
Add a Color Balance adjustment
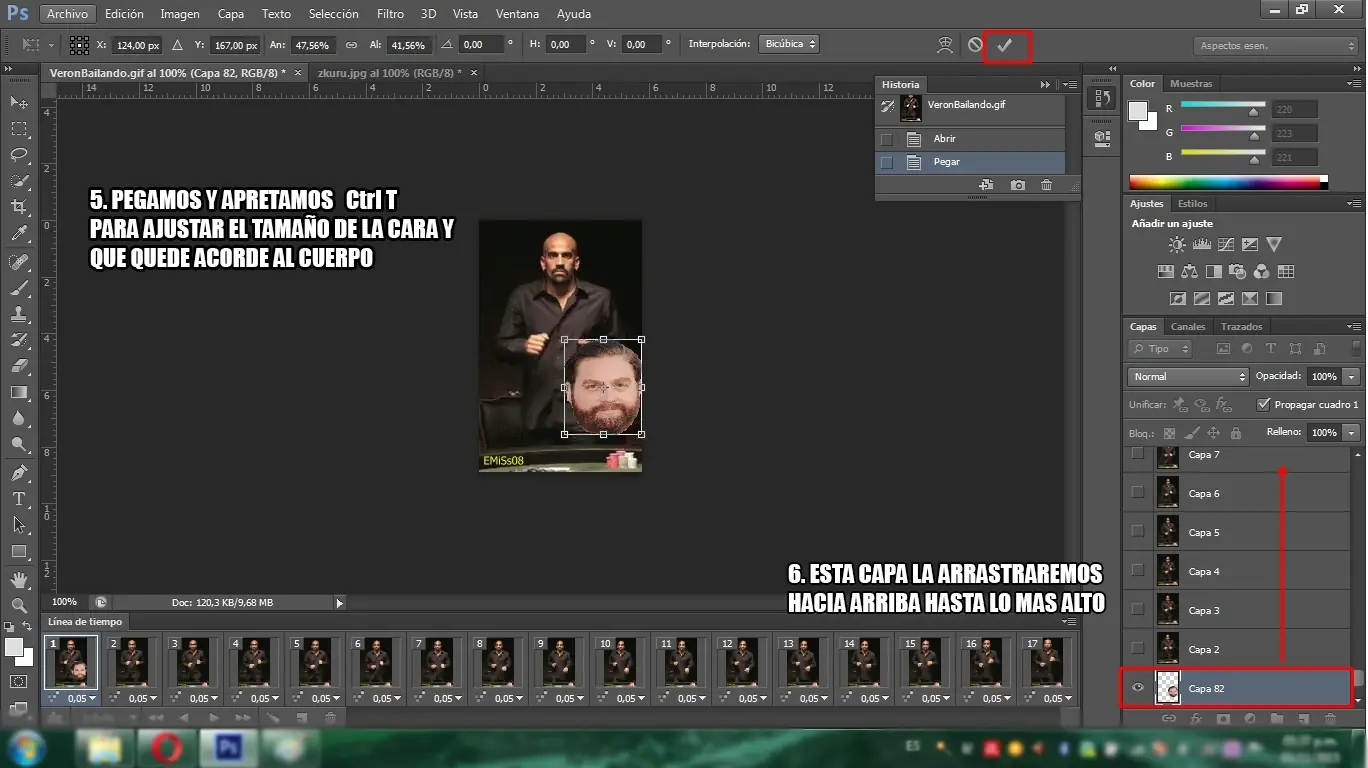click(x=1190, y=271)
